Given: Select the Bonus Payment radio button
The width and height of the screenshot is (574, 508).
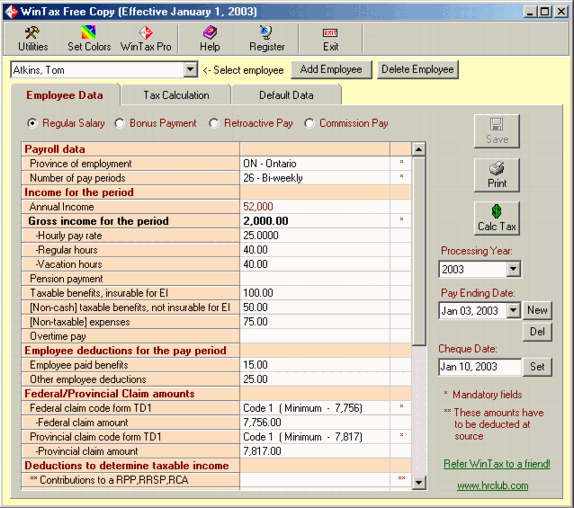Looking at the screenshot, I should (x=119, y=123).
